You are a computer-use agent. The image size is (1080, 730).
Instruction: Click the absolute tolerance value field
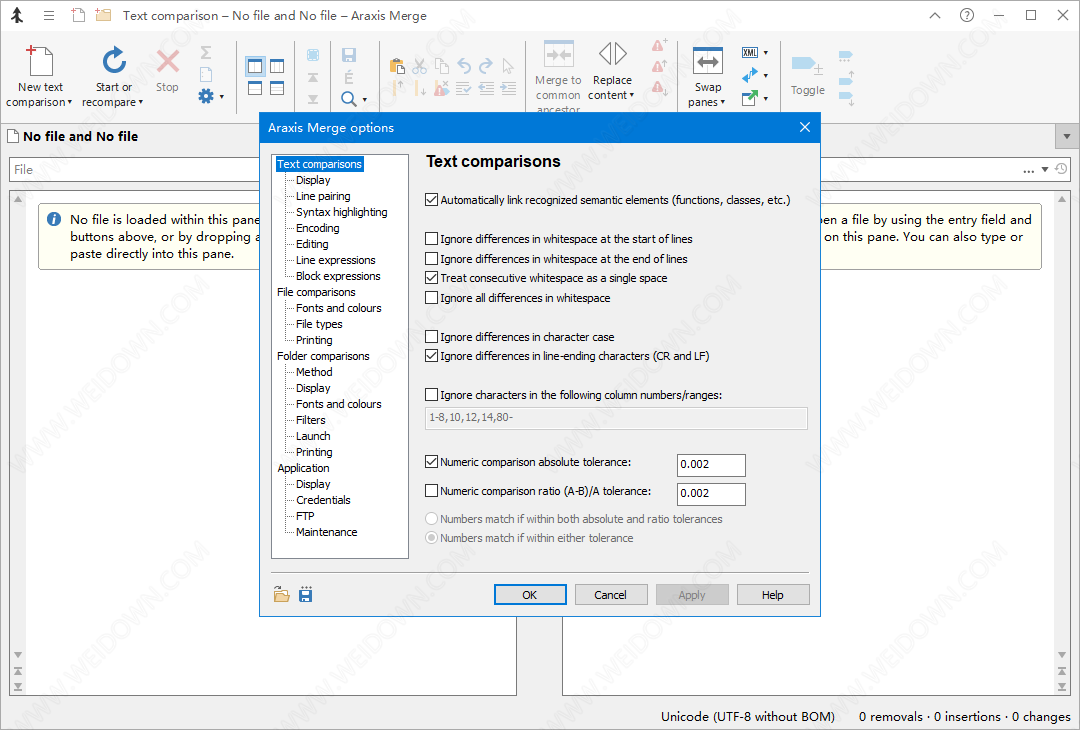point(711,465)
